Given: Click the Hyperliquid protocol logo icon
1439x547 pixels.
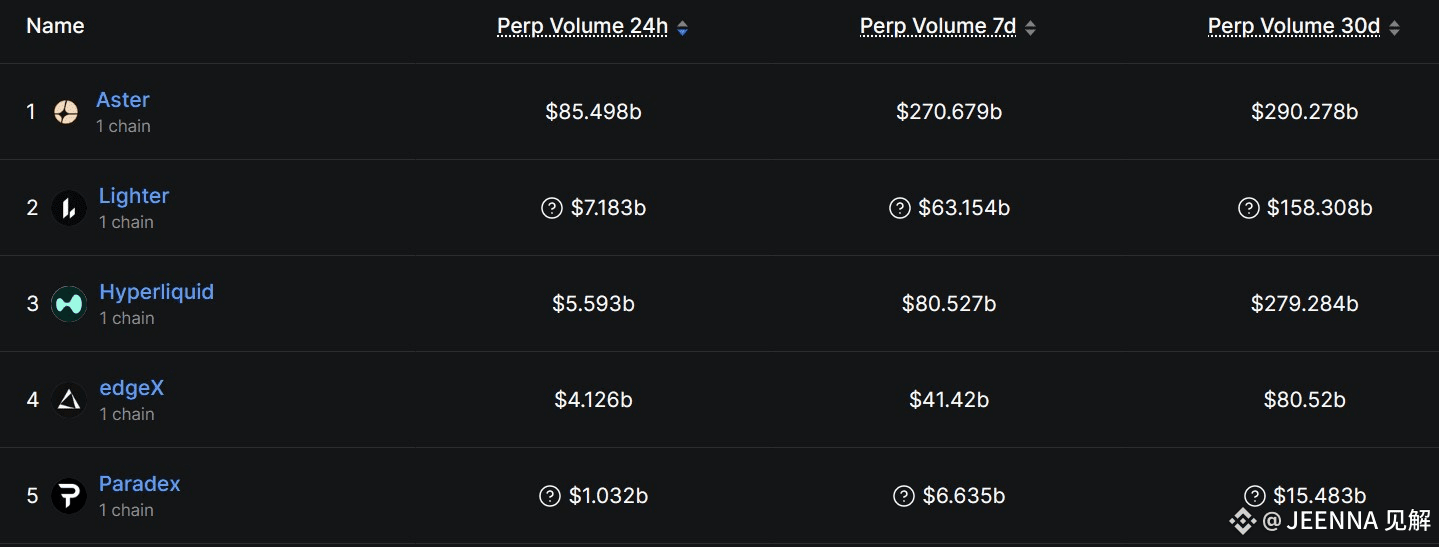Looking at the screenshot, I should coord(69,304).
